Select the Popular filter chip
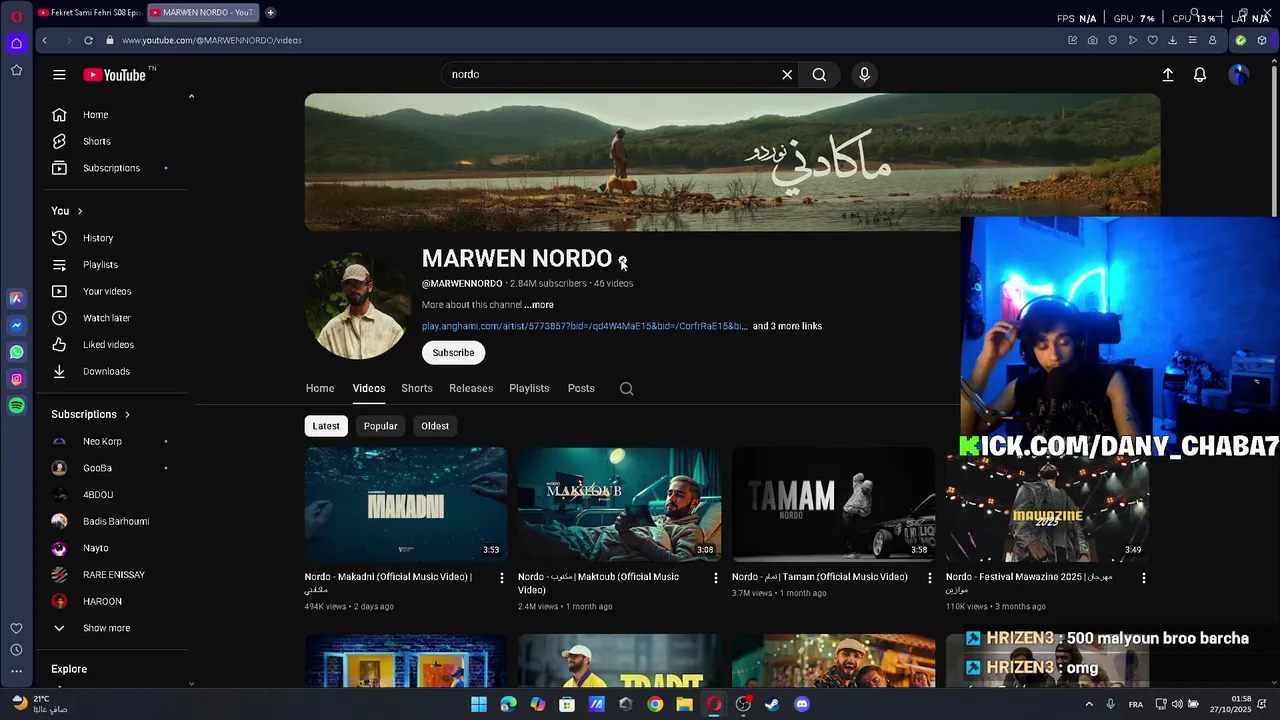Viewport: 1280px width, 720px height. point(380,426)
